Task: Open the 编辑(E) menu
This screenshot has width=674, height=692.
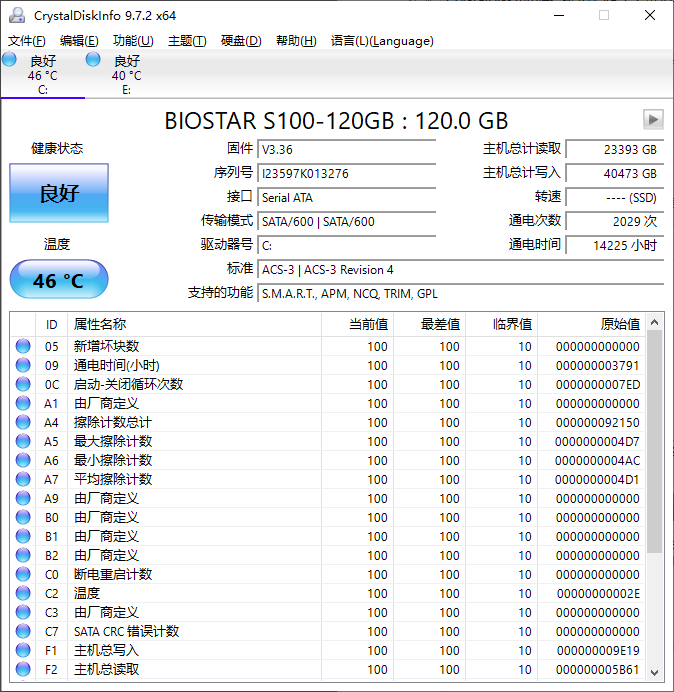Action: click(79, 41)
